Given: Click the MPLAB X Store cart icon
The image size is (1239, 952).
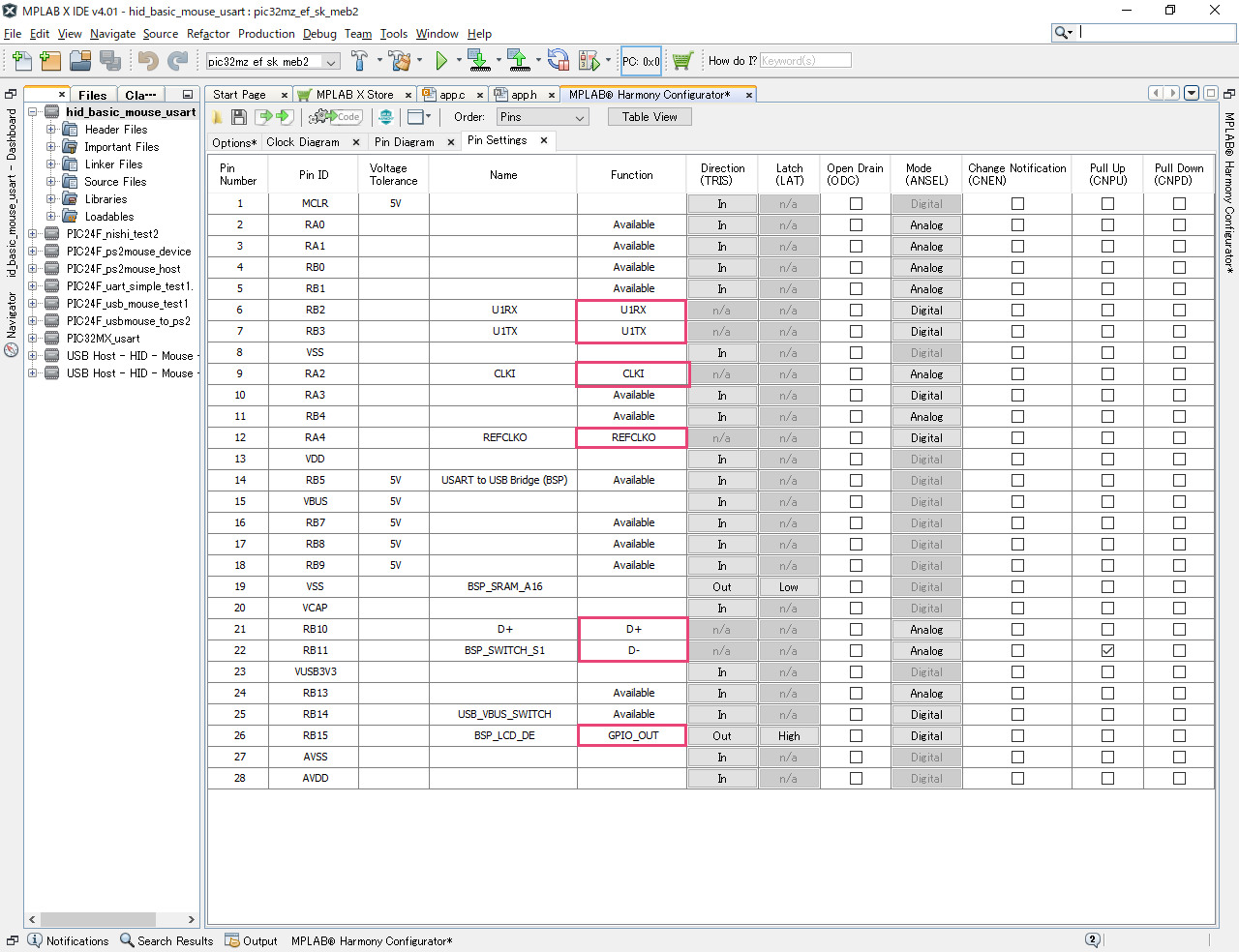Looking at the screenshot, I should 682,61.
